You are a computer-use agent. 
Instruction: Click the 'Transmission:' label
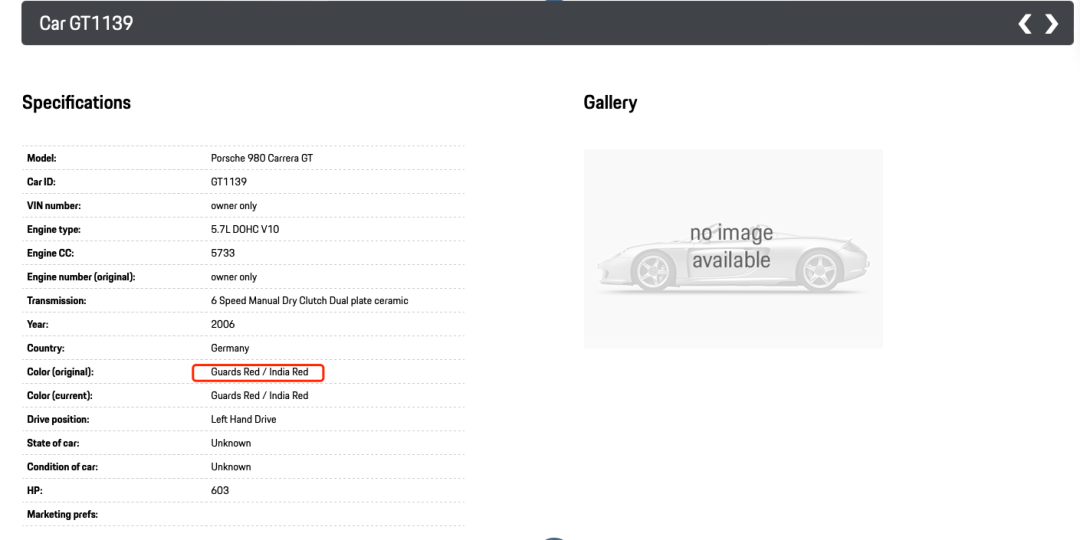click(x=56, y=301)
